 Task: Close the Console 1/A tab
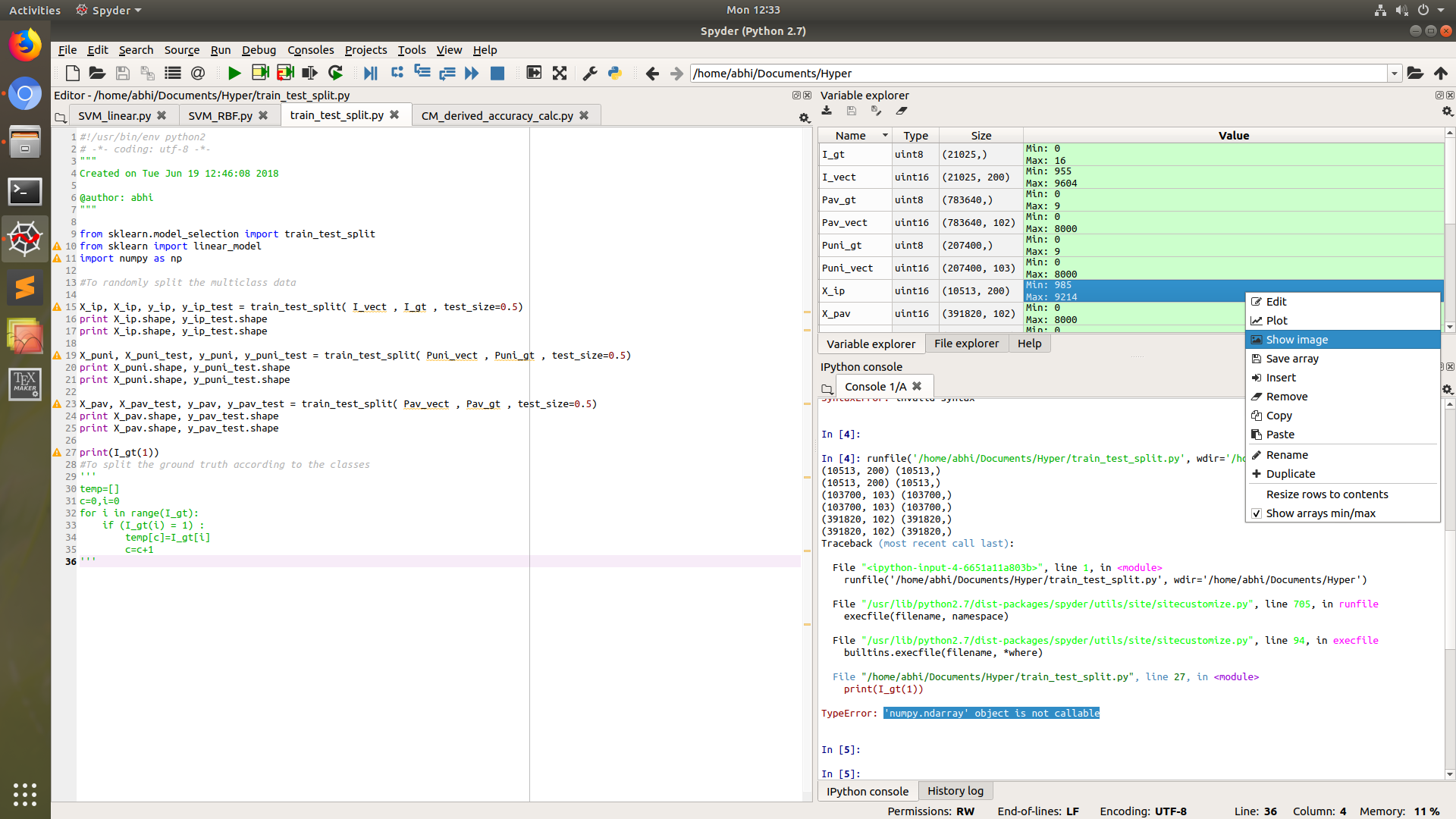(917, 386)
